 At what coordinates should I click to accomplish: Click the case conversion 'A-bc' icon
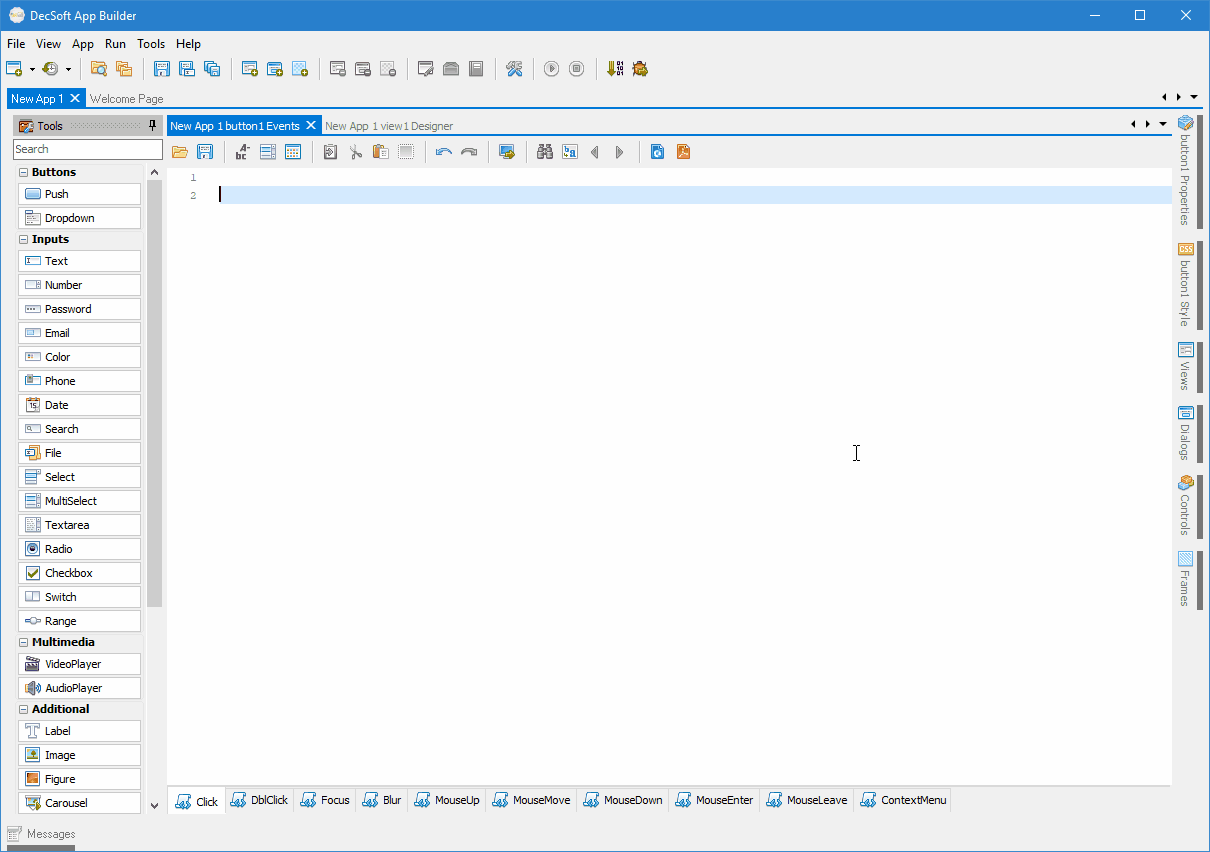tap(242, 152)
